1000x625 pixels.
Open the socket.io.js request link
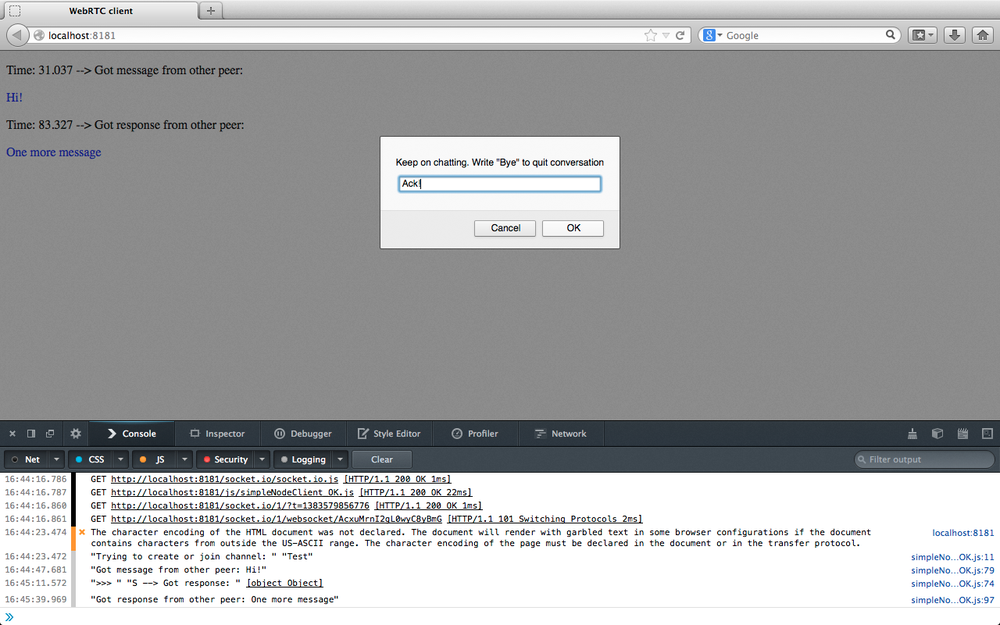pos(224,479)
